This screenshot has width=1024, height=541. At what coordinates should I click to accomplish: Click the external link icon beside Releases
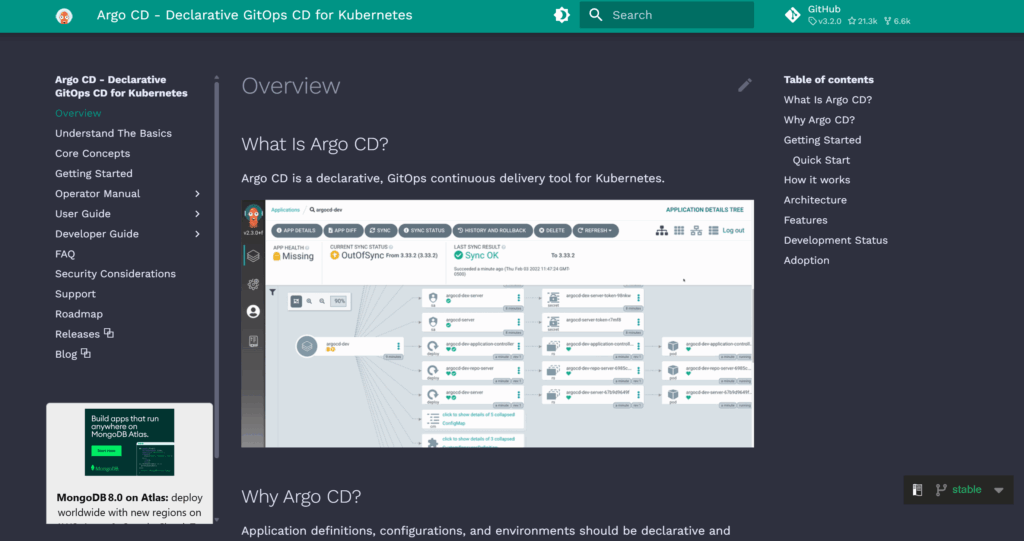pyautogui.click(x=109, y=333)
